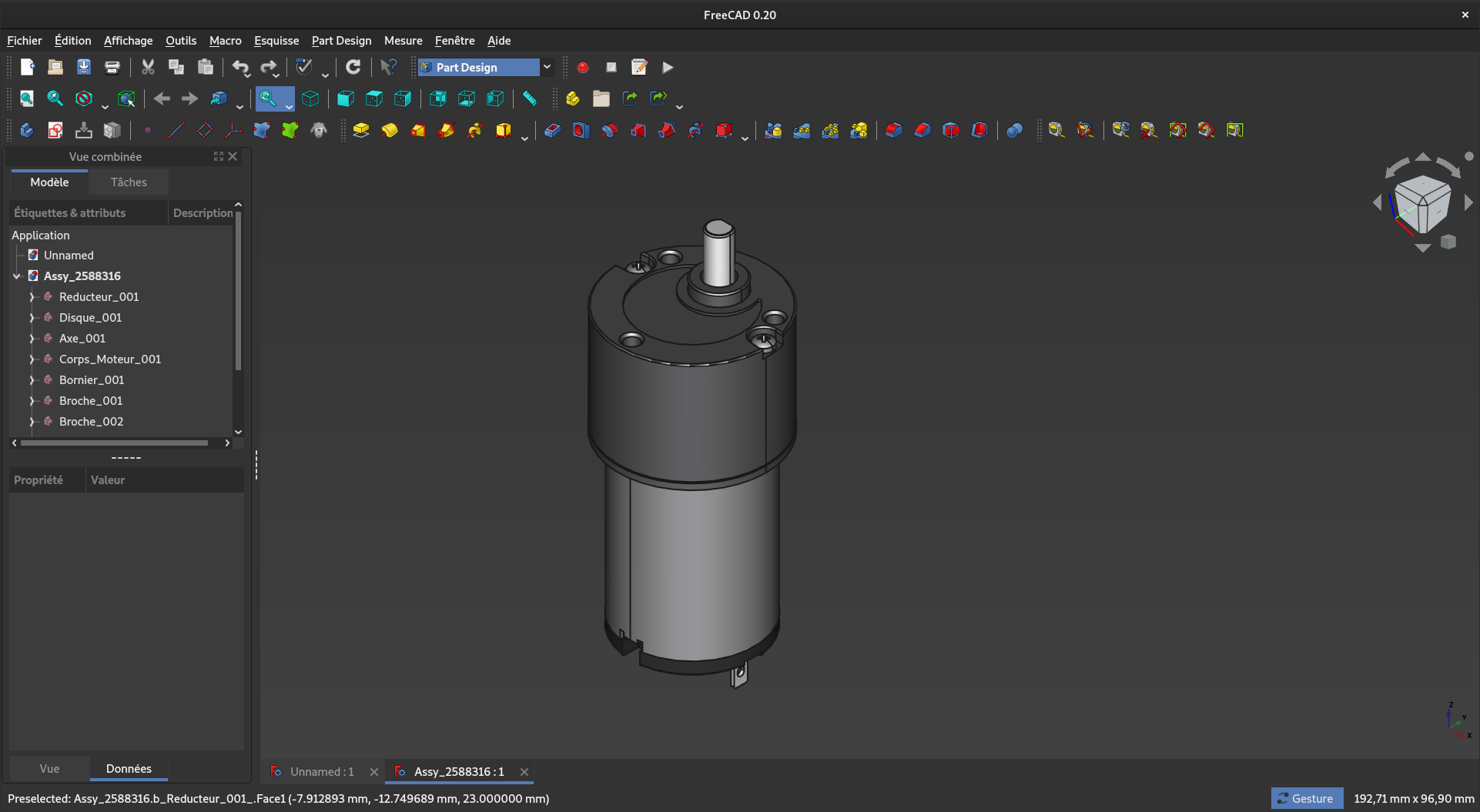Click the Refresh icon
The image size is (1480, 812).
coord(353,68)
